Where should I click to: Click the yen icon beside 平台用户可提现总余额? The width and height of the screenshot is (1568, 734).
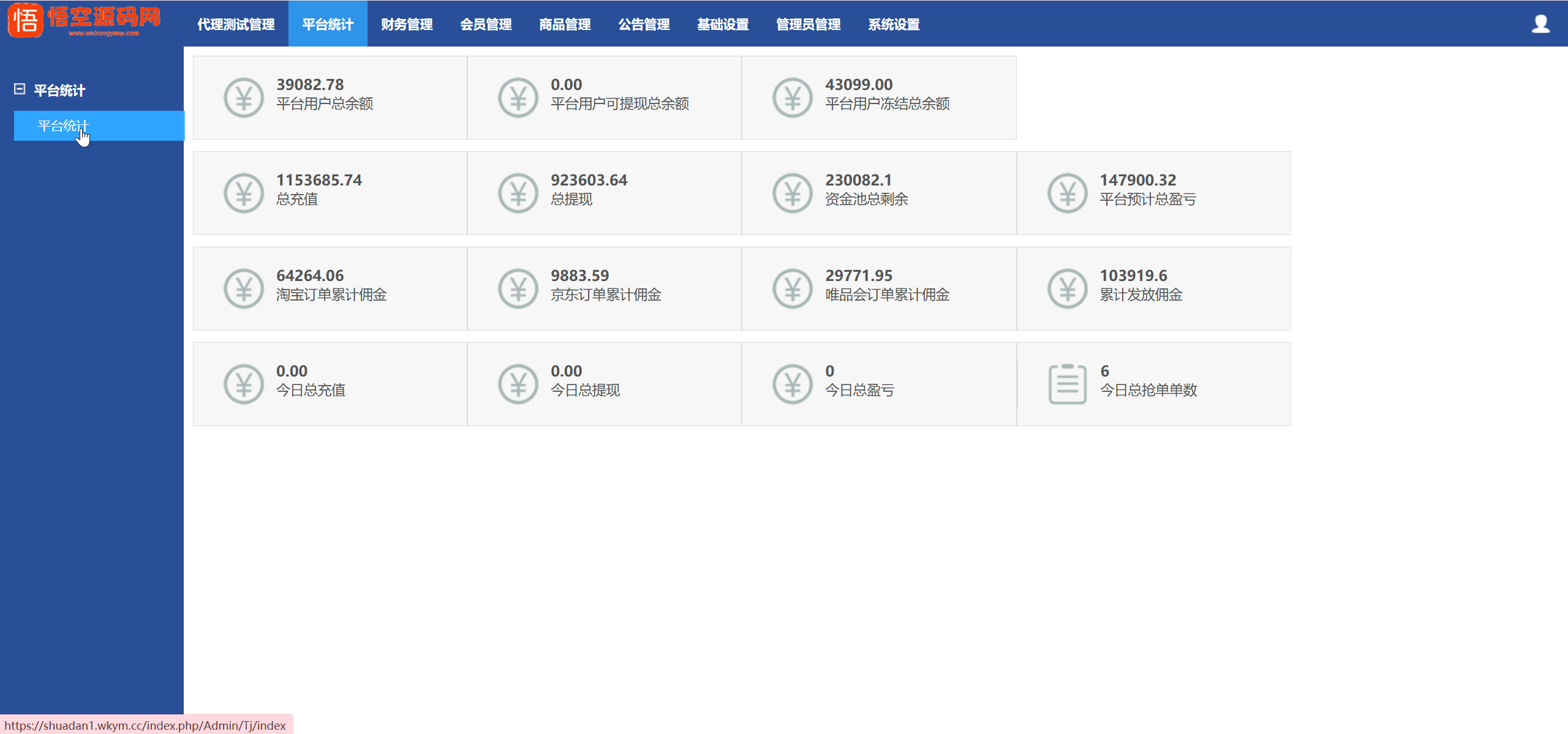click(x=518, y=98)
